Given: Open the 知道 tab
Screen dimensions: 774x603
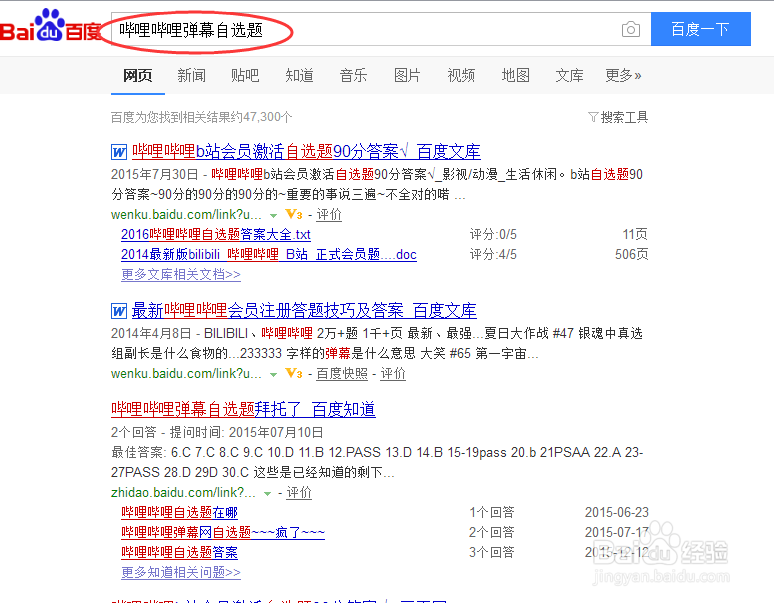Looking at the screenshot, I should [299, 75].
